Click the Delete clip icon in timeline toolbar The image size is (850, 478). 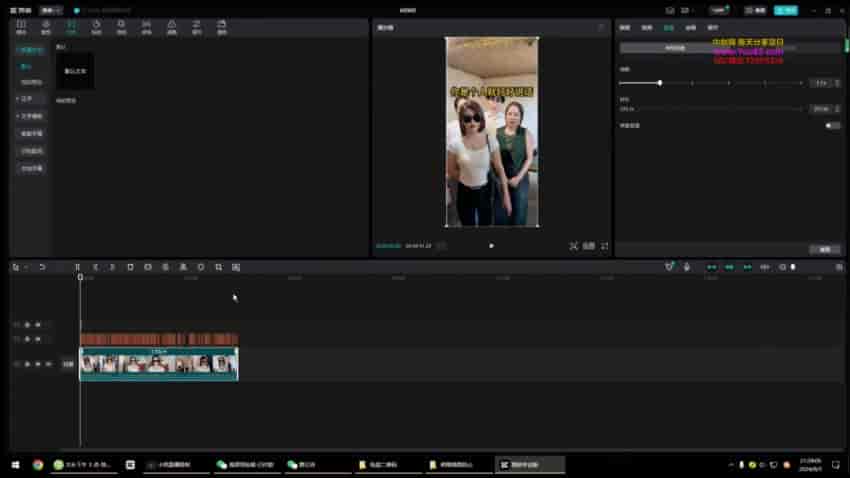point(130,267)
